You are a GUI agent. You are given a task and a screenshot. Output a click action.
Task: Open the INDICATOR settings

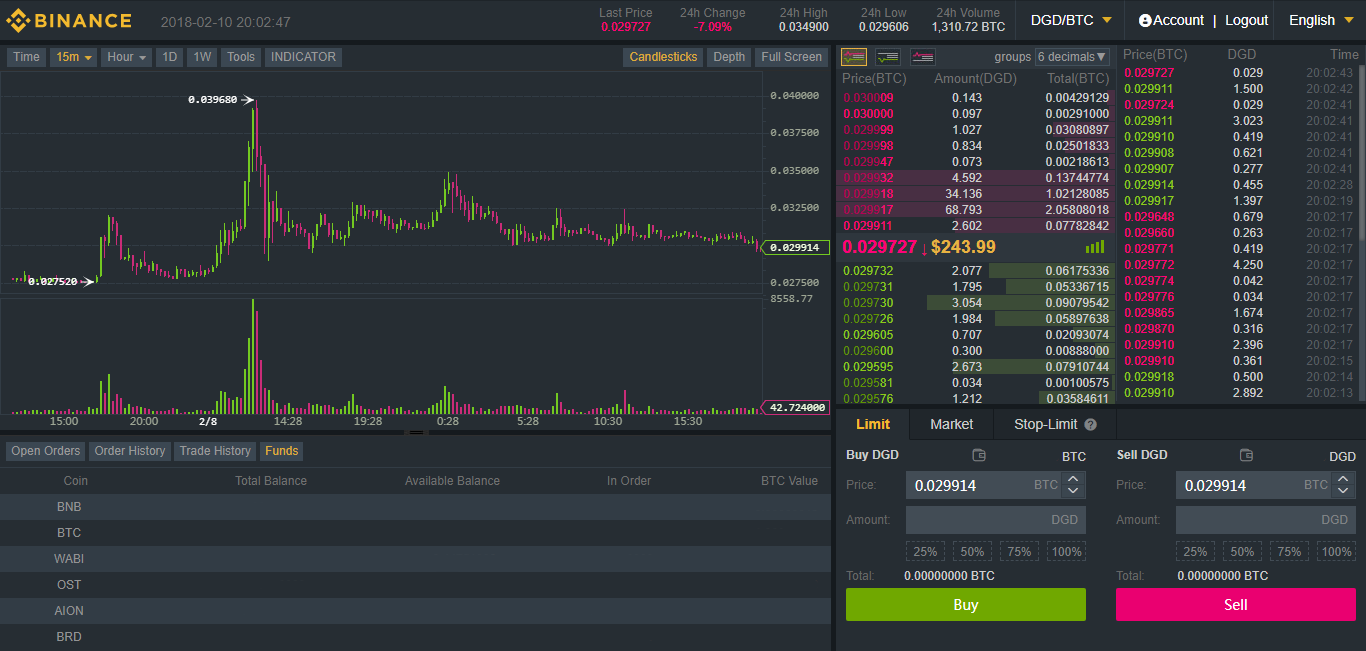(x=303, y=57)
